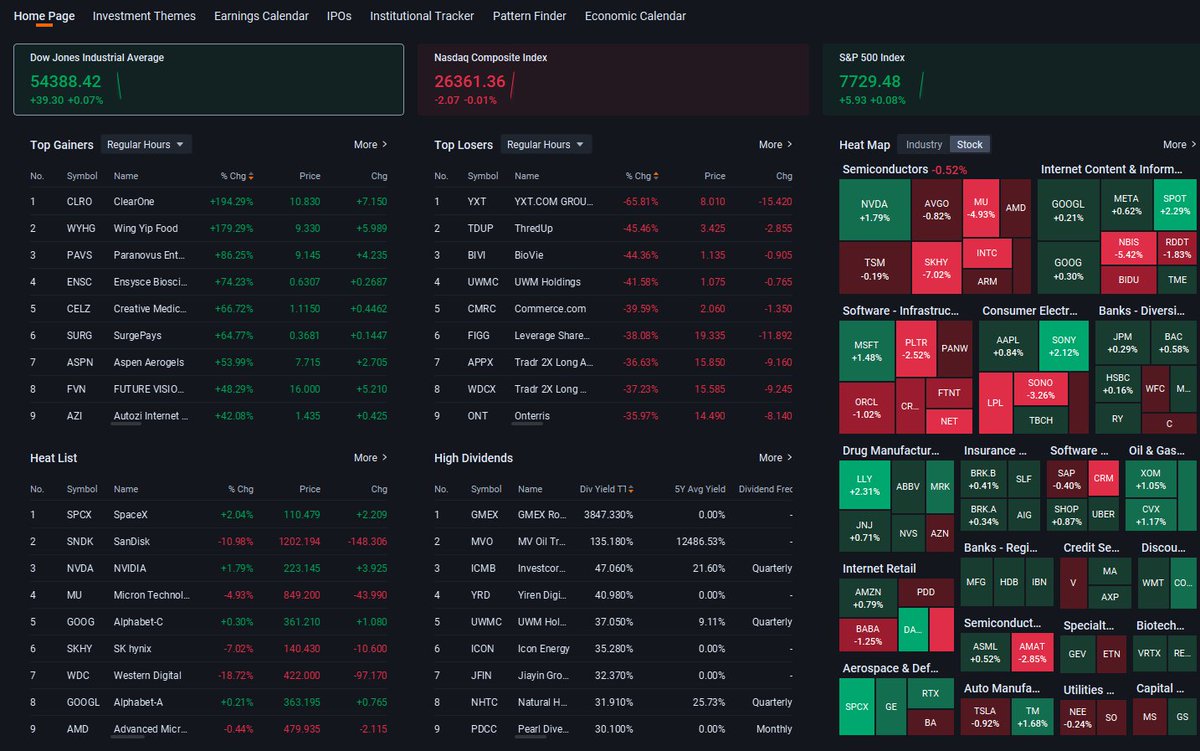Click the Dow Jones mini trend chart
The image size is (1200, 751).
coord(119,85)
